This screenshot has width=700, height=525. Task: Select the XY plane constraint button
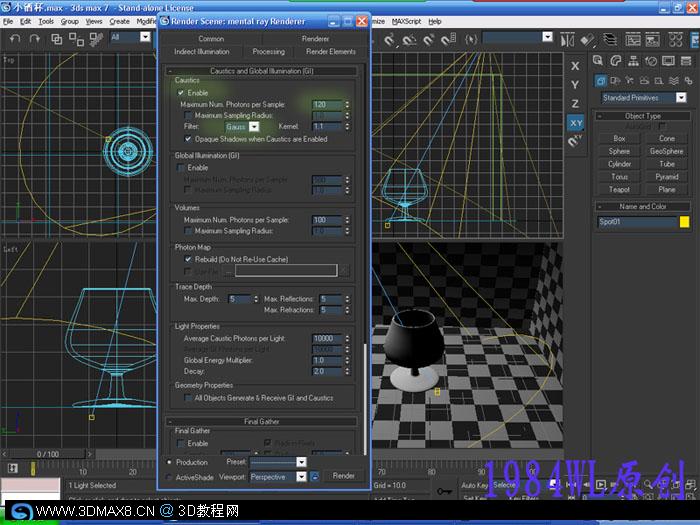pos(575,122)
